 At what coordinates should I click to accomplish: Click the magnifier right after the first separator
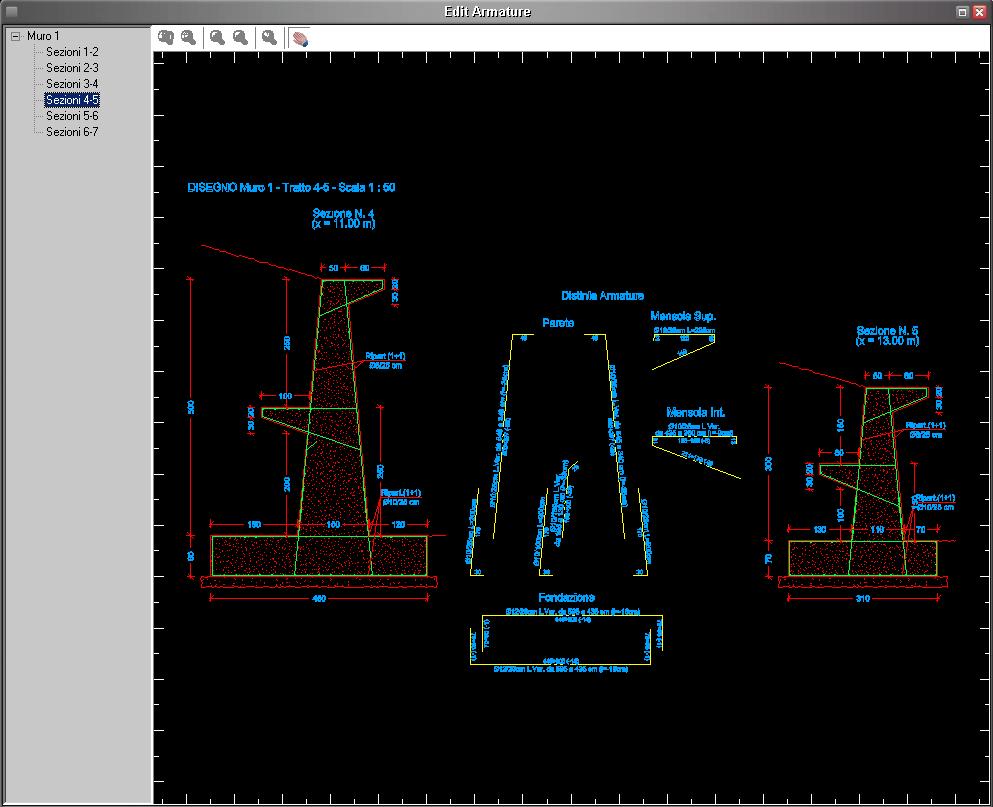click(217, 38)
